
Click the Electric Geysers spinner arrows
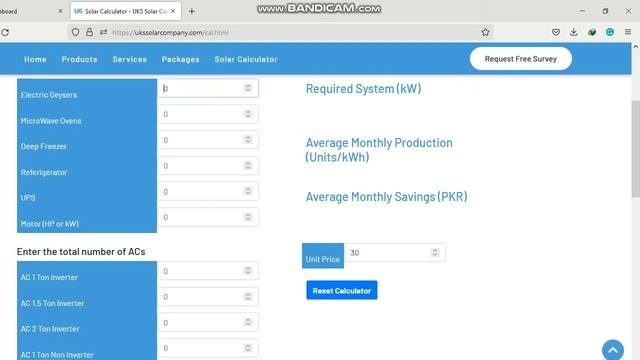pyautogui.click(x=248, y=88)
